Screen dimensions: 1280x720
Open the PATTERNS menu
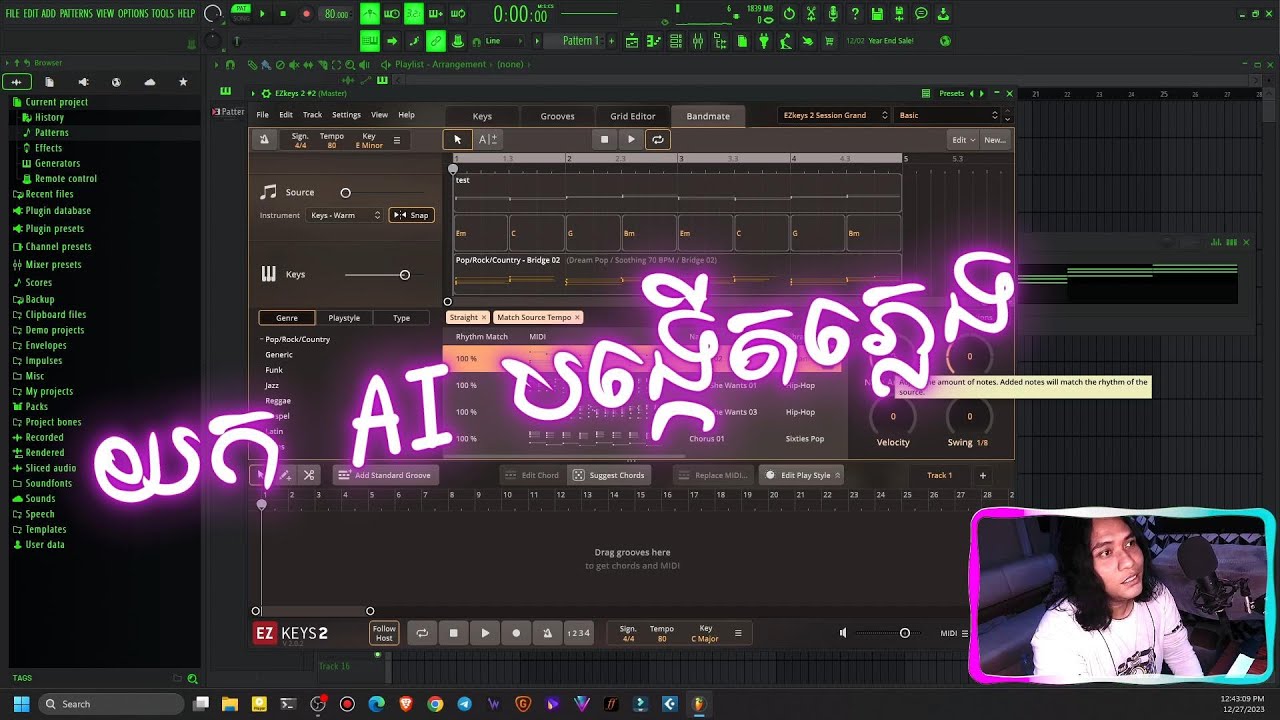[76, 13]
